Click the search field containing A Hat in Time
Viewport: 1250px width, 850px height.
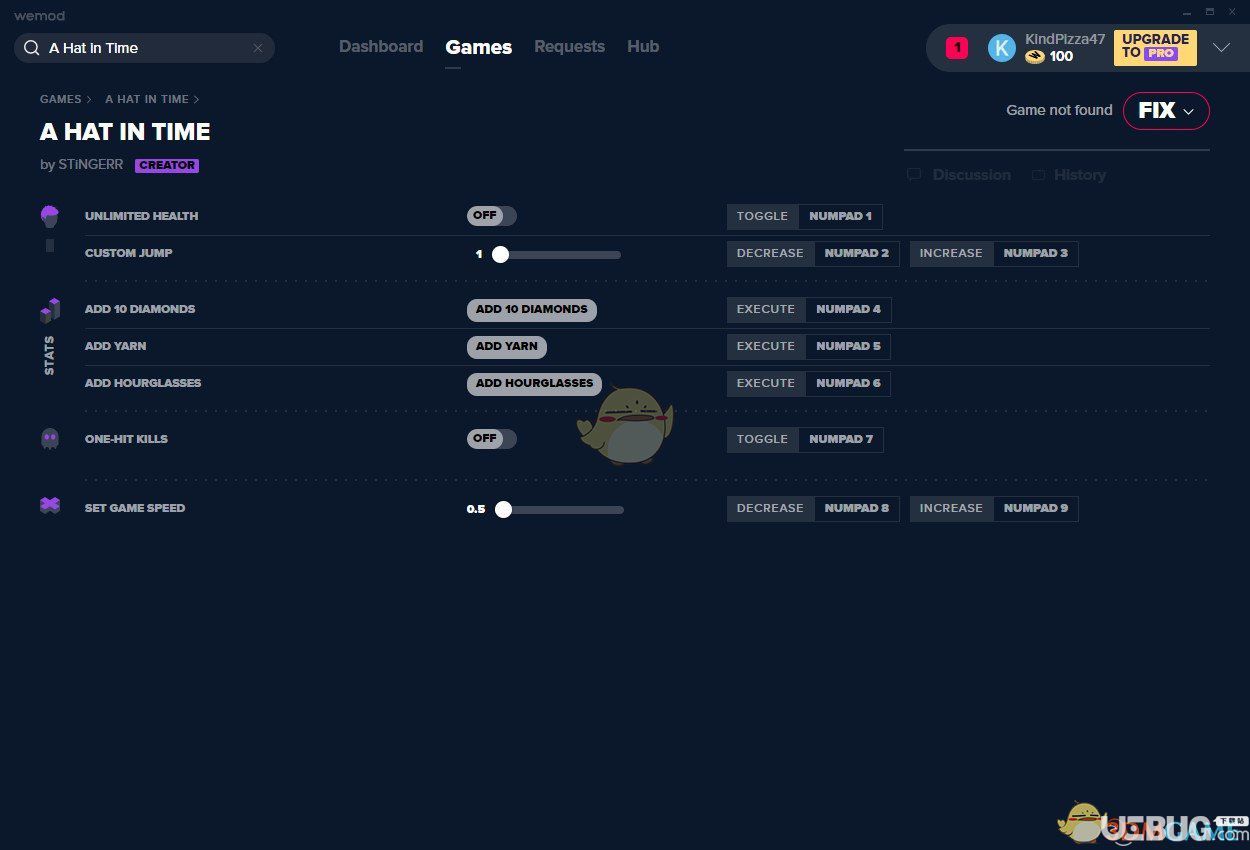point(144,48)
